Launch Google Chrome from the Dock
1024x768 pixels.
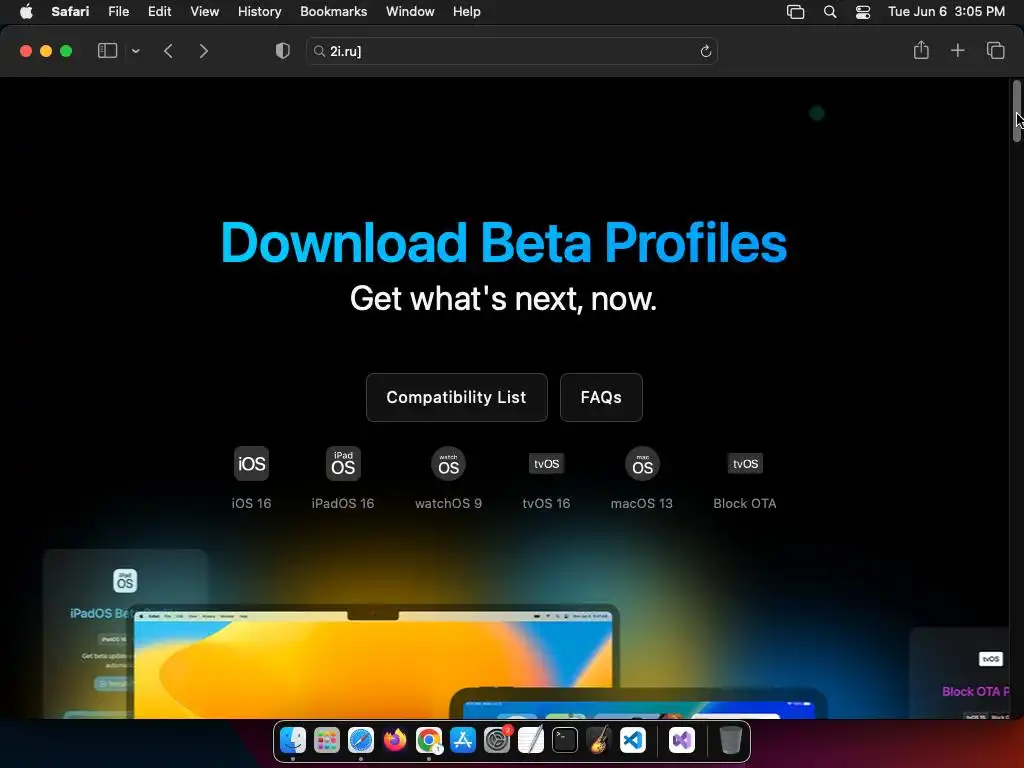pos(428,740)
